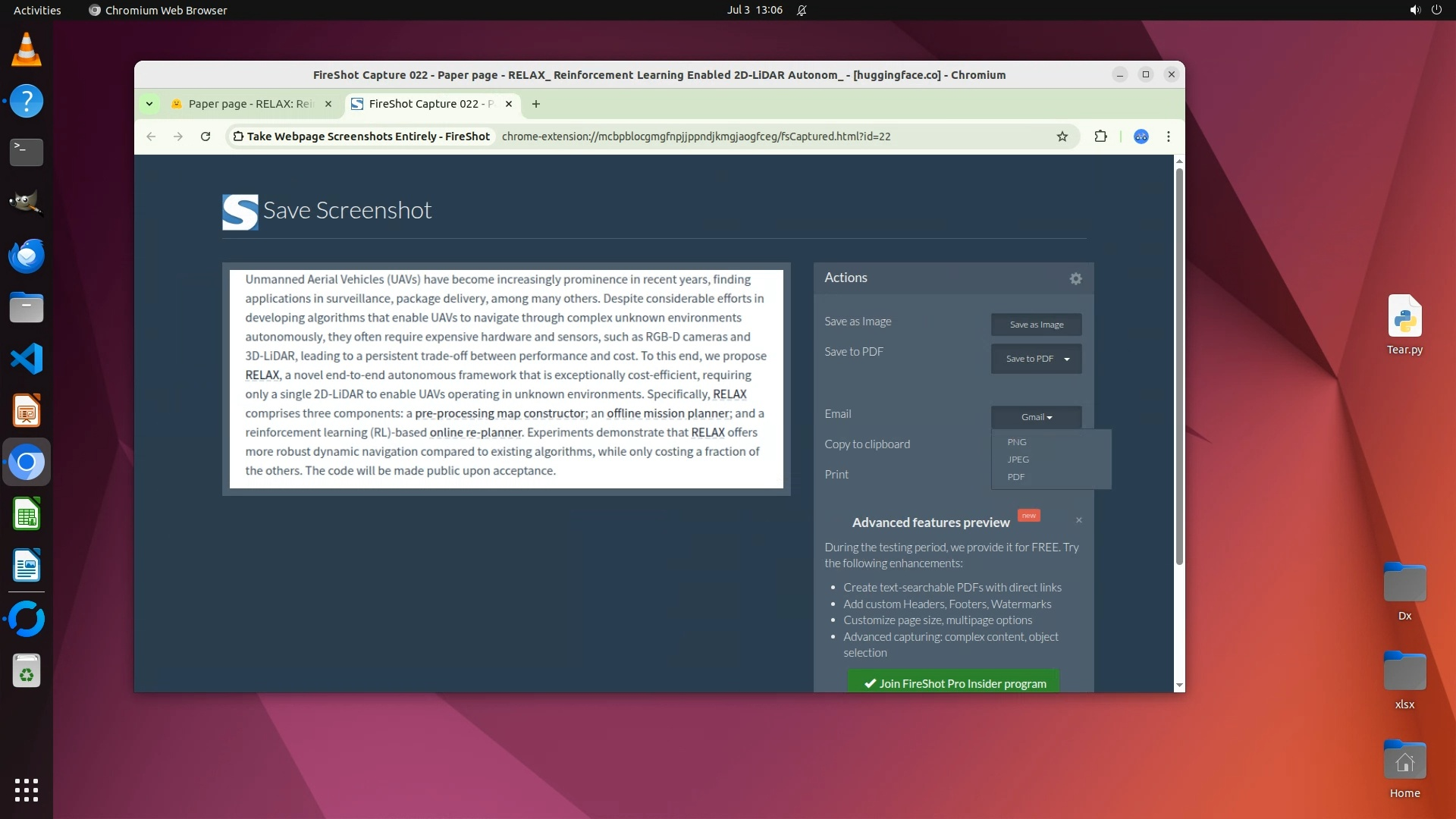Open Actions settings gear icon
Image resolution: width=1456 pixels, height=819 pixels.
1075,279
